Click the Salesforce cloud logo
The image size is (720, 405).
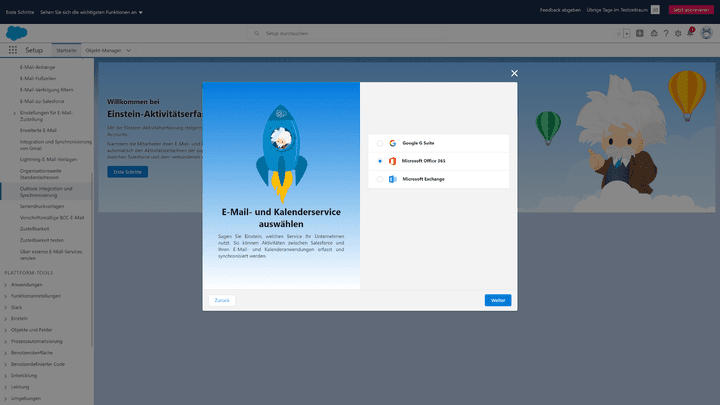click(14, 33)
